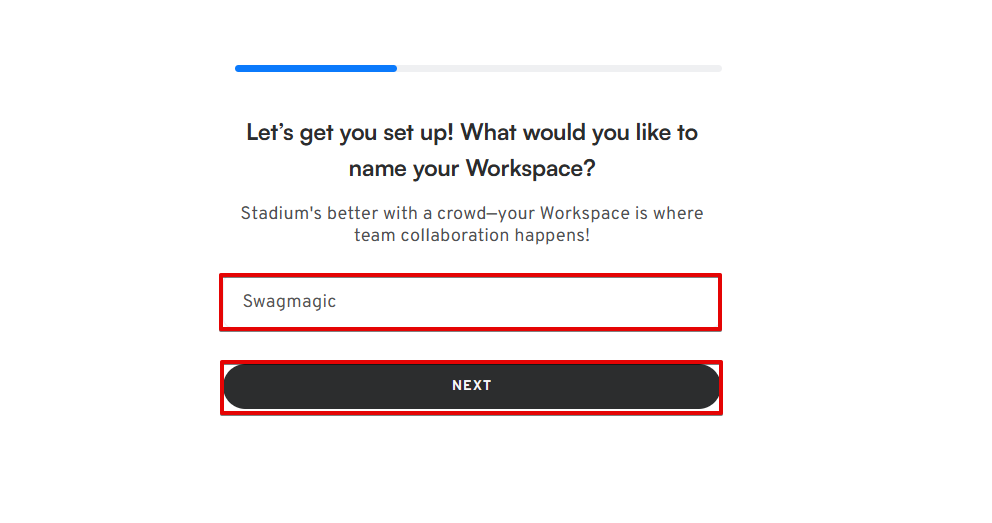992x523 pixels.
Task: Click the far left start of progress bar
Action: coord(240,68)
